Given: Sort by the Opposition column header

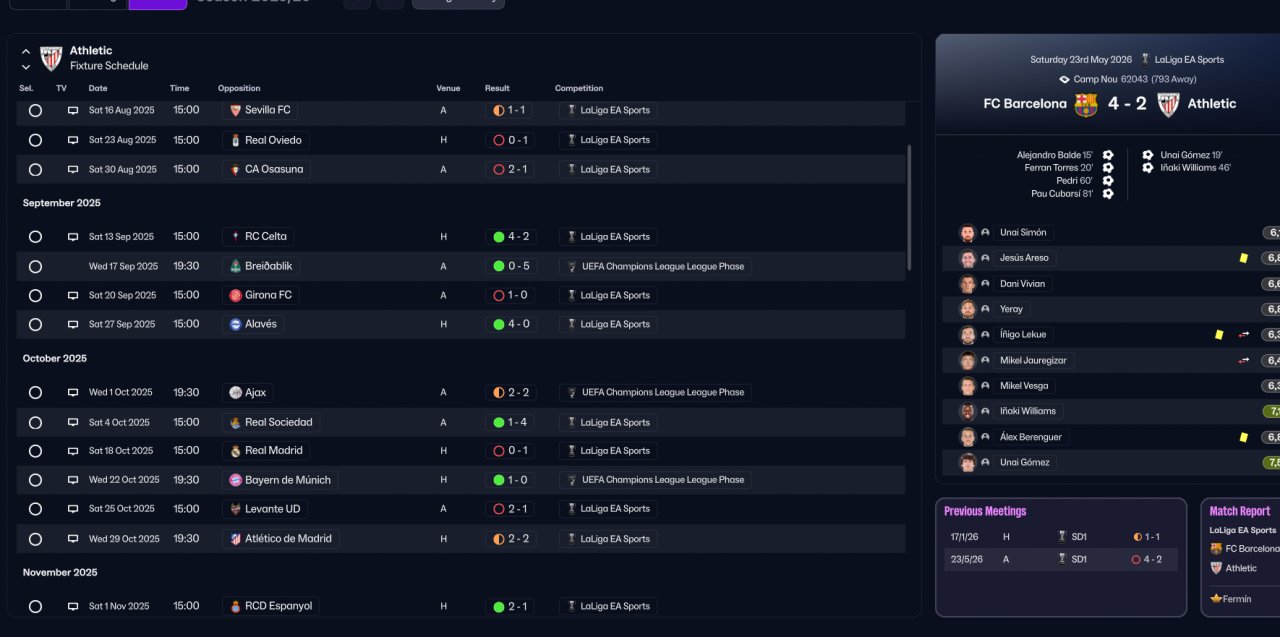Looking at the screenshot, I should click(x=239, y=88).
